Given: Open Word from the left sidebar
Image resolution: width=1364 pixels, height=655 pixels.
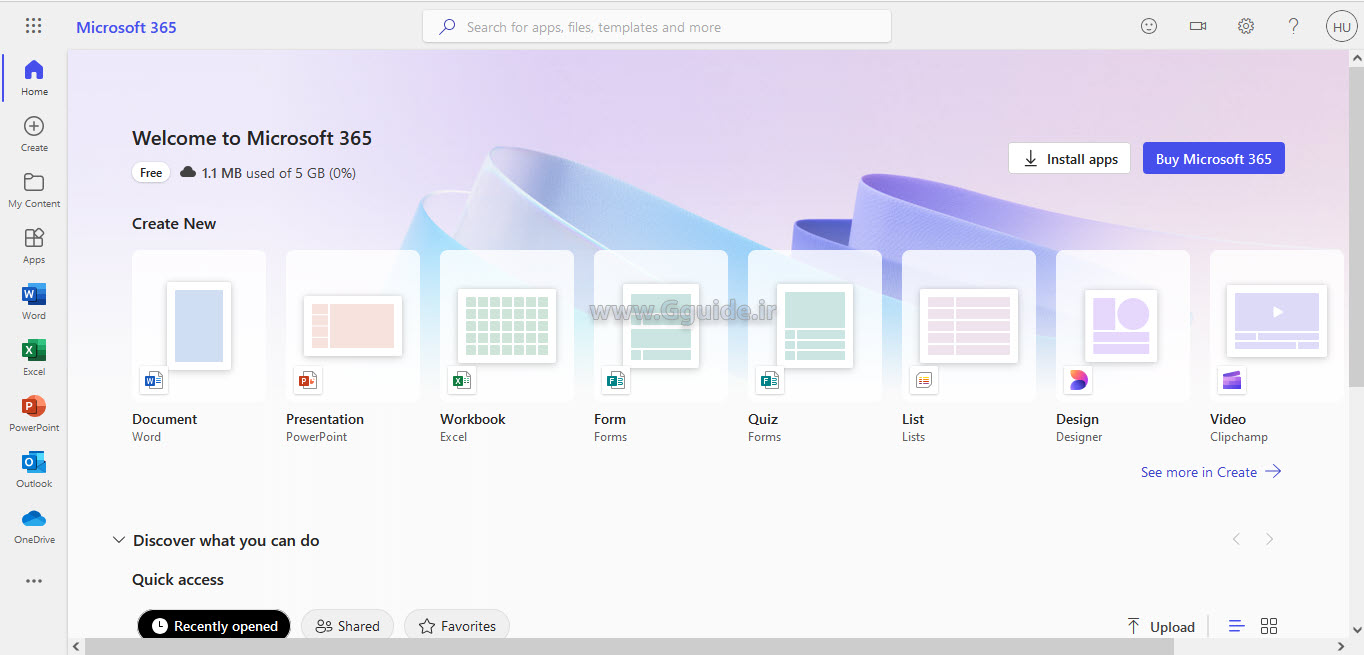Looking at the screenshot, I should (x=34, y=301).
